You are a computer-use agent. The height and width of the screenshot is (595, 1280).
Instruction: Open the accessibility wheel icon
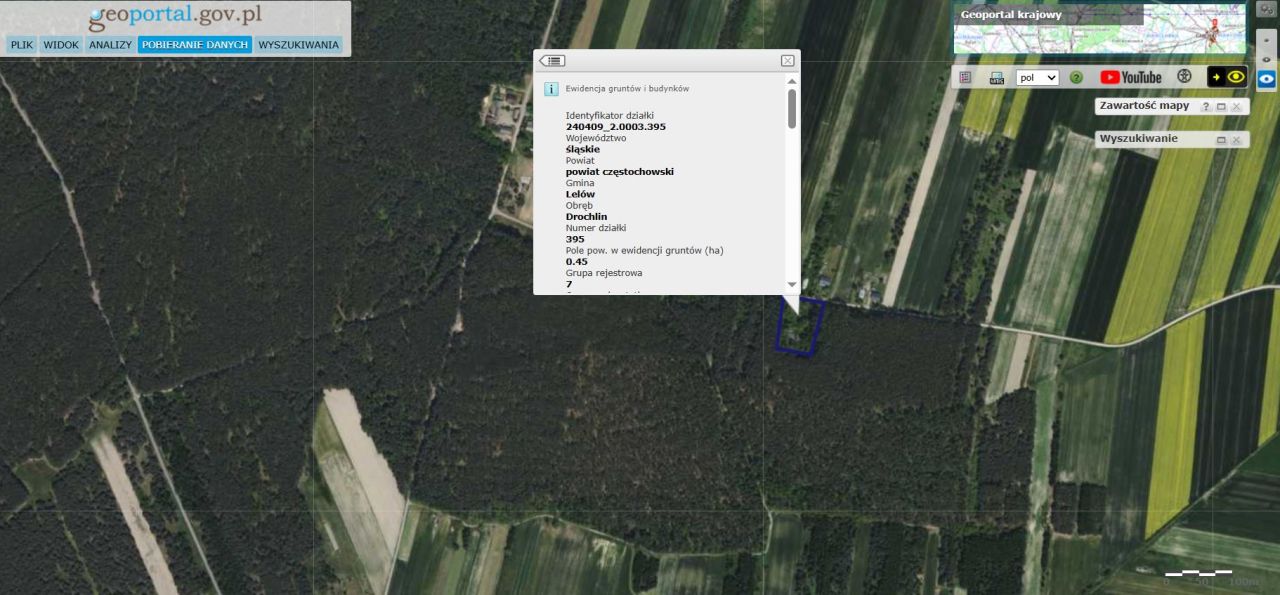point(1183,77)
